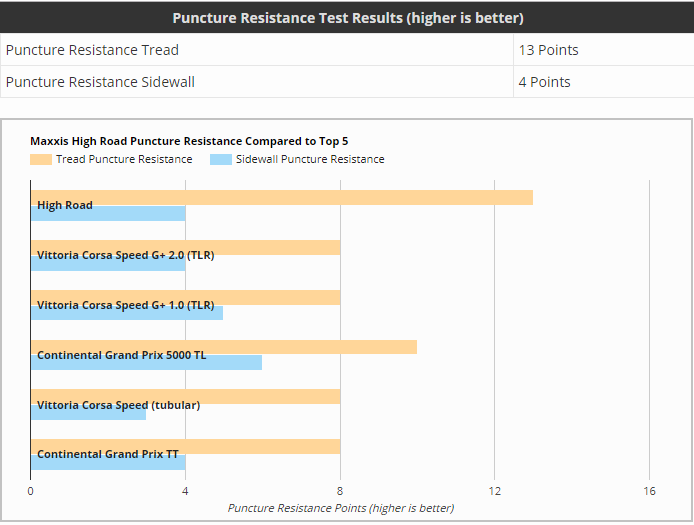Image resolution: width=694 pixels, height=525 pixels.
Task: Select Continental Grand Prix 5000 TL sidewall bar
Action: point(147,362)
